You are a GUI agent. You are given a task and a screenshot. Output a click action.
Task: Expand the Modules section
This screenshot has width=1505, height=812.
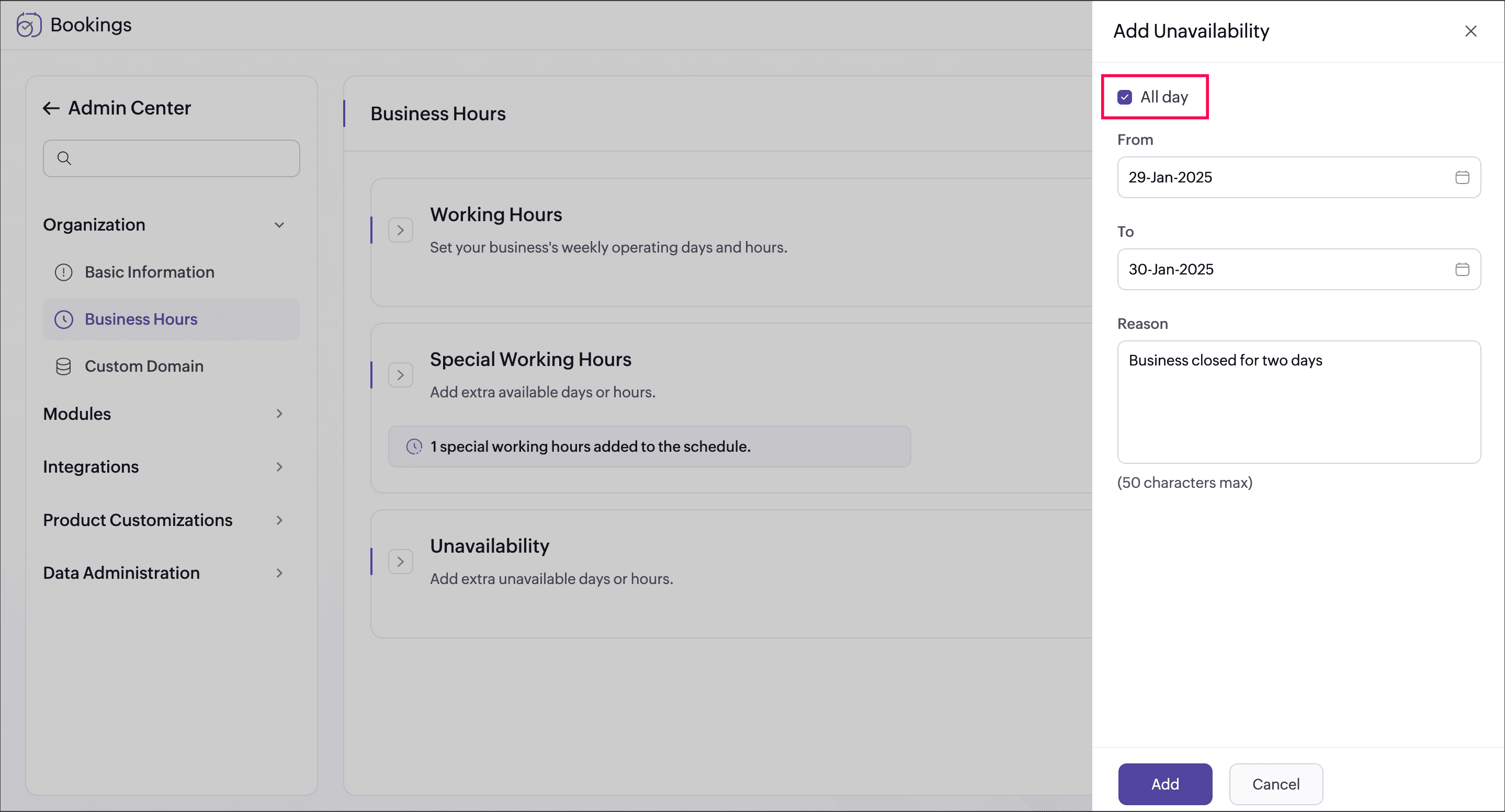point(279,414)
